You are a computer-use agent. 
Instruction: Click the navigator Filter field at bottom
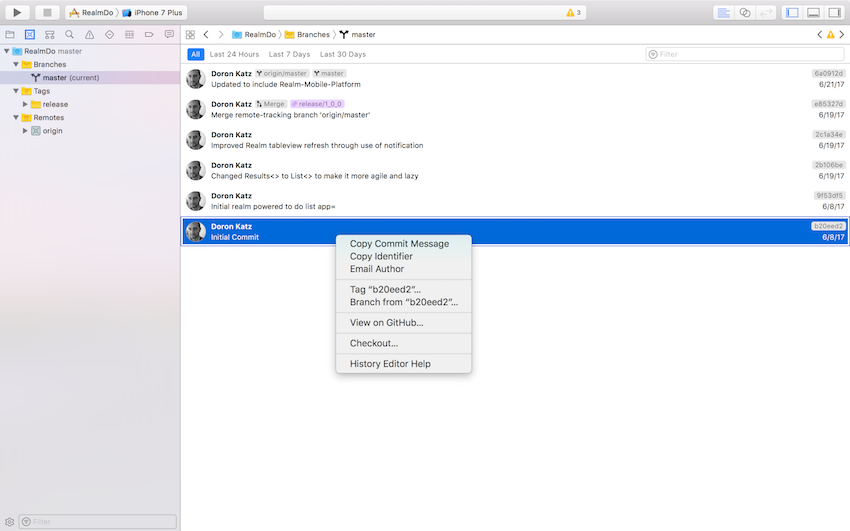click(98, 522)
